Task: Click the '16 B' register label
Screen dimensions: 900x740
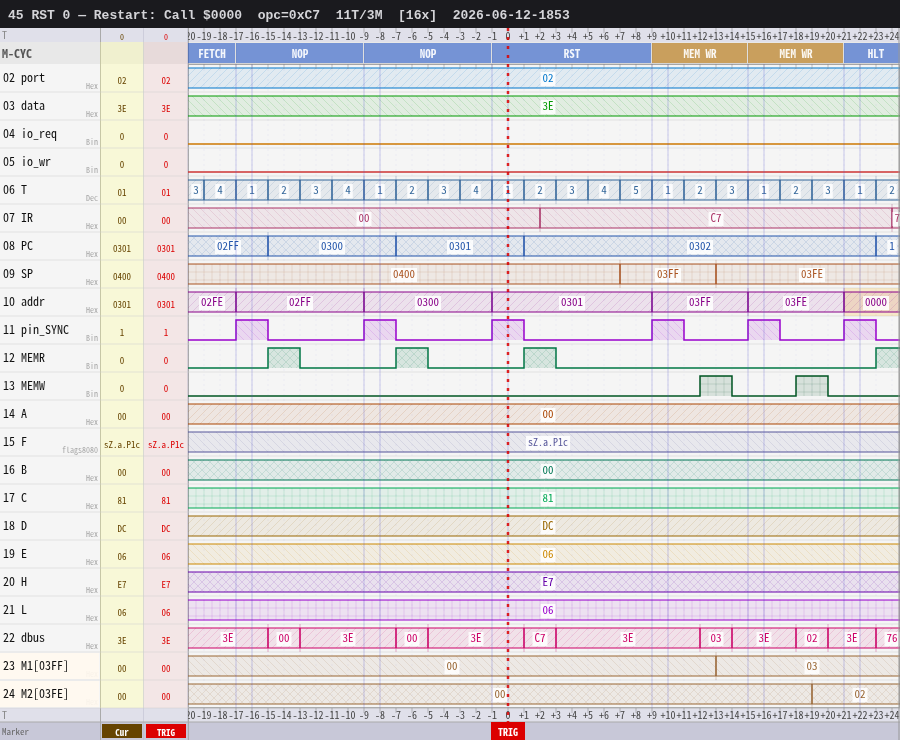Action: coord(15,470)
